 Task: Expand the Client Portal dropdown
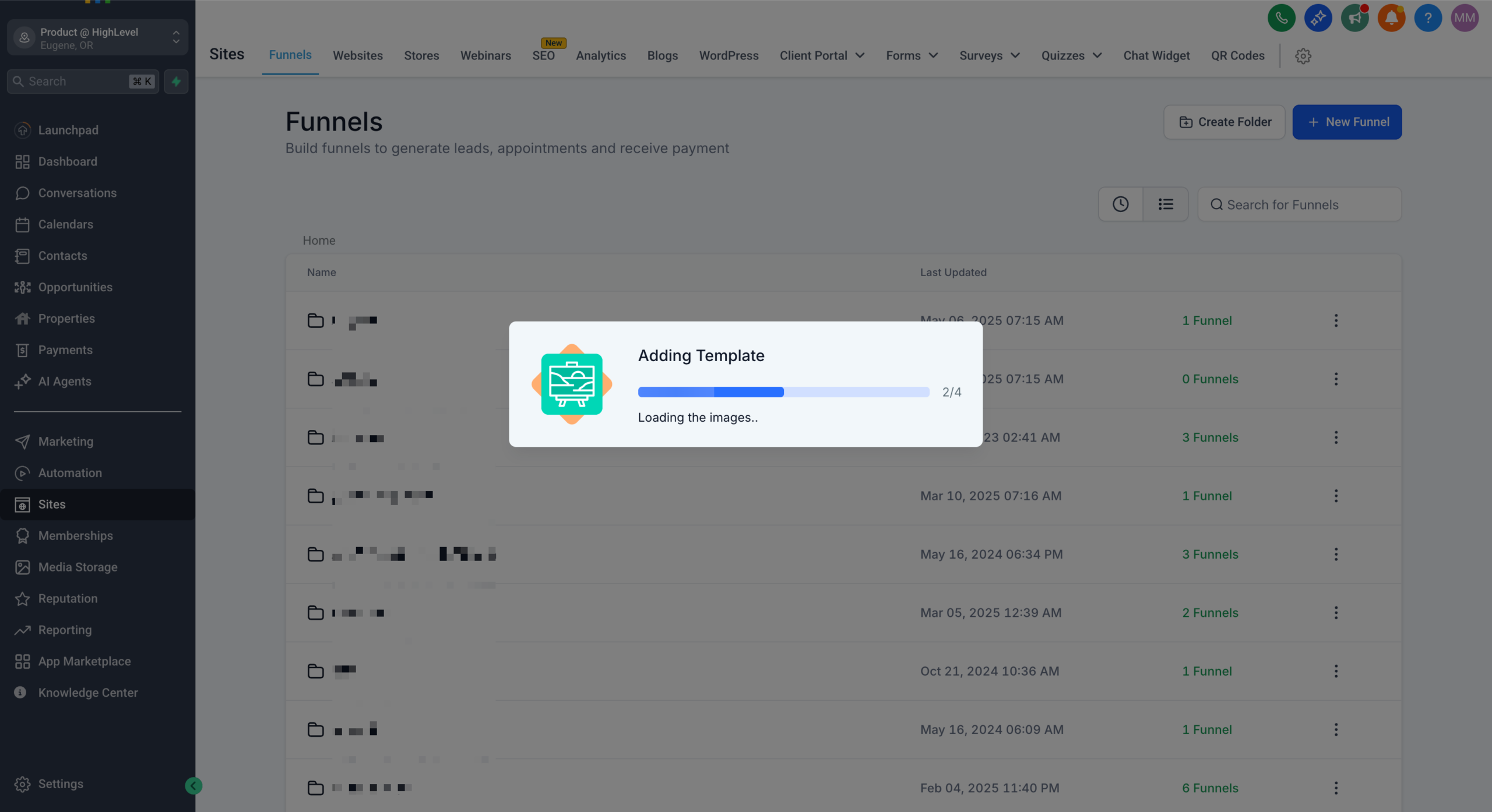pos(821,55)
